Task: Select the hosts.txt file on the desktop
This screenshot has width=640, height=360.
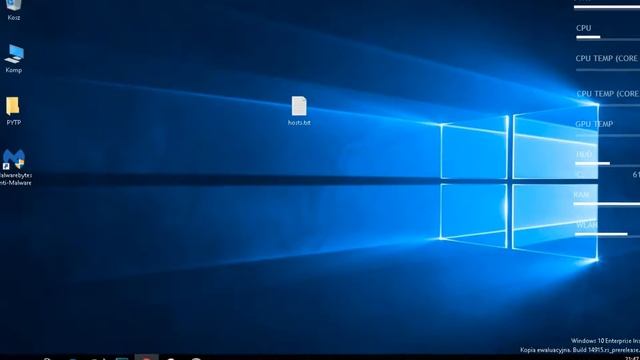Action: [299, 111]
